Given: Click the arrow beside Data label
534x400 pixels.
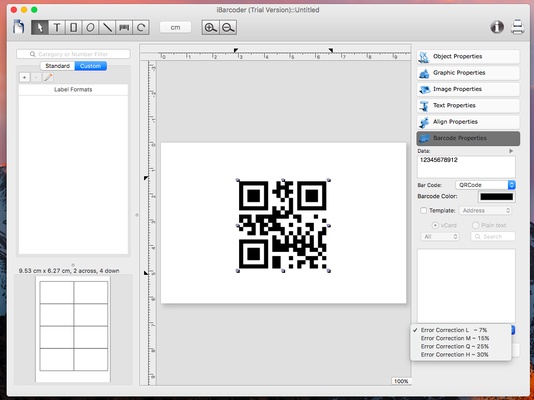Looking at the screenshot, I should (511, 151).
